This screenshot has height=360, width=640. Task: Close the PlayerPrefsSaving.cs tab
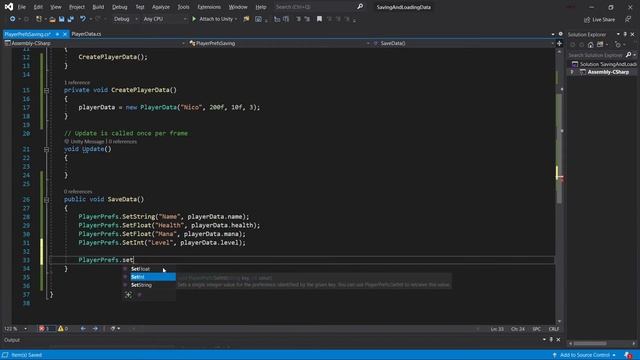click(x=64, y=34)
